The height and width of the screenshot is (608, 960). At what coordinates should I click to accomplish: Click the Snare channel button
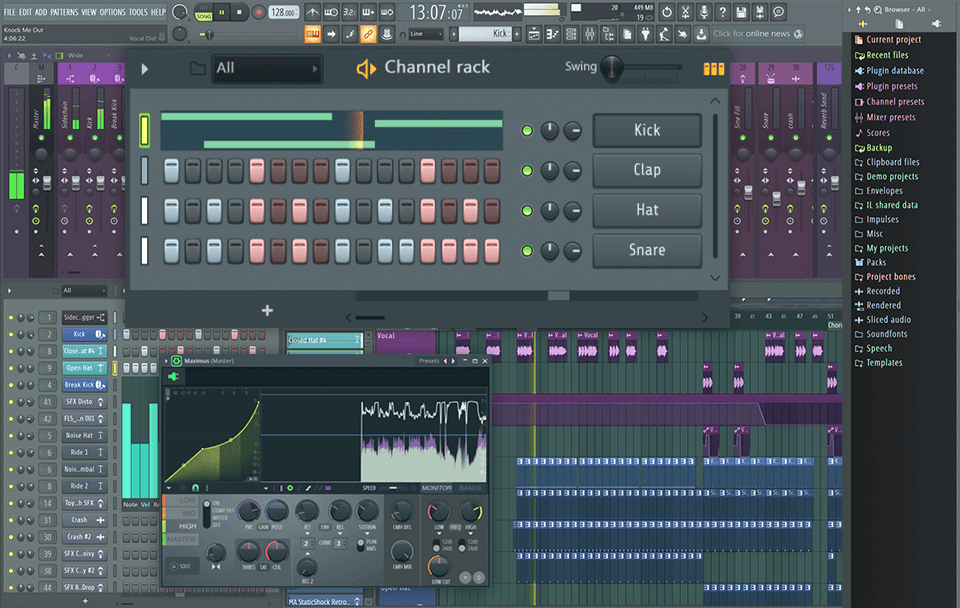pyautogui.click(x=646, y=251)
